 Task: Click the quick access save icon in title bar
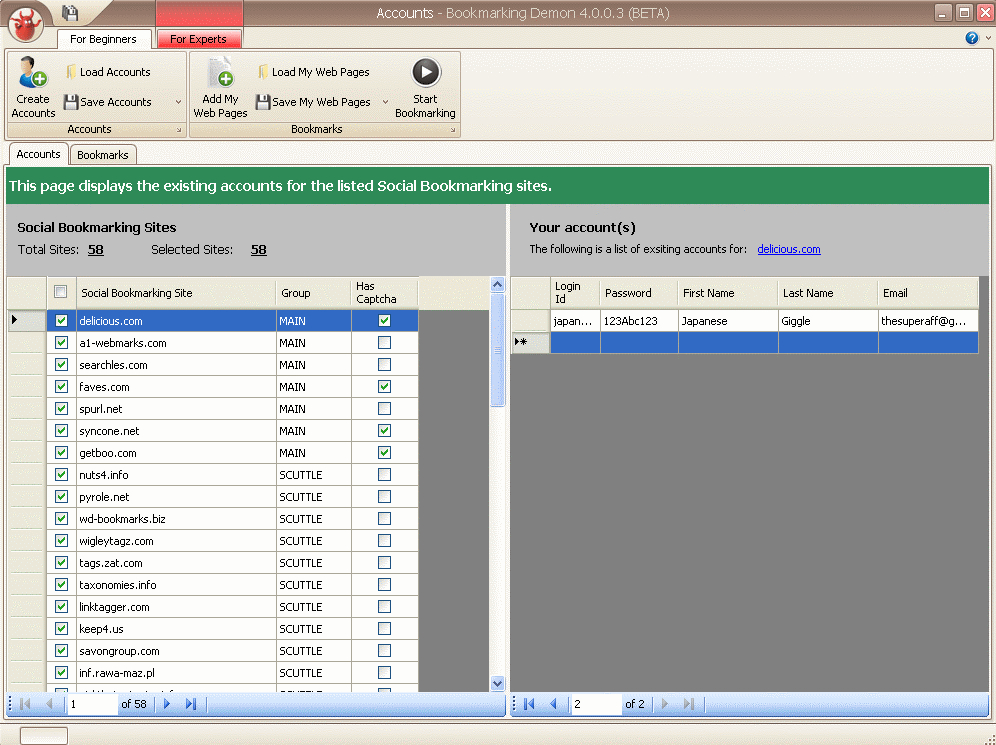[x=70, y=12]
